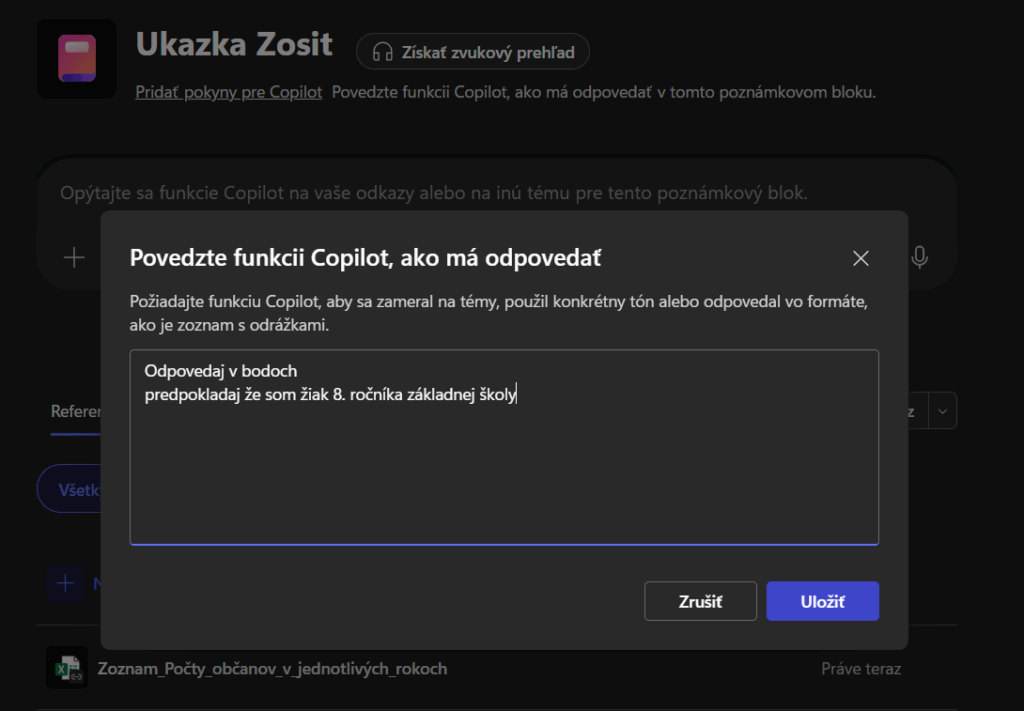This screenshot has height=711, width=1024.
Task: Click the headphones icon
Action: [382, 52]
